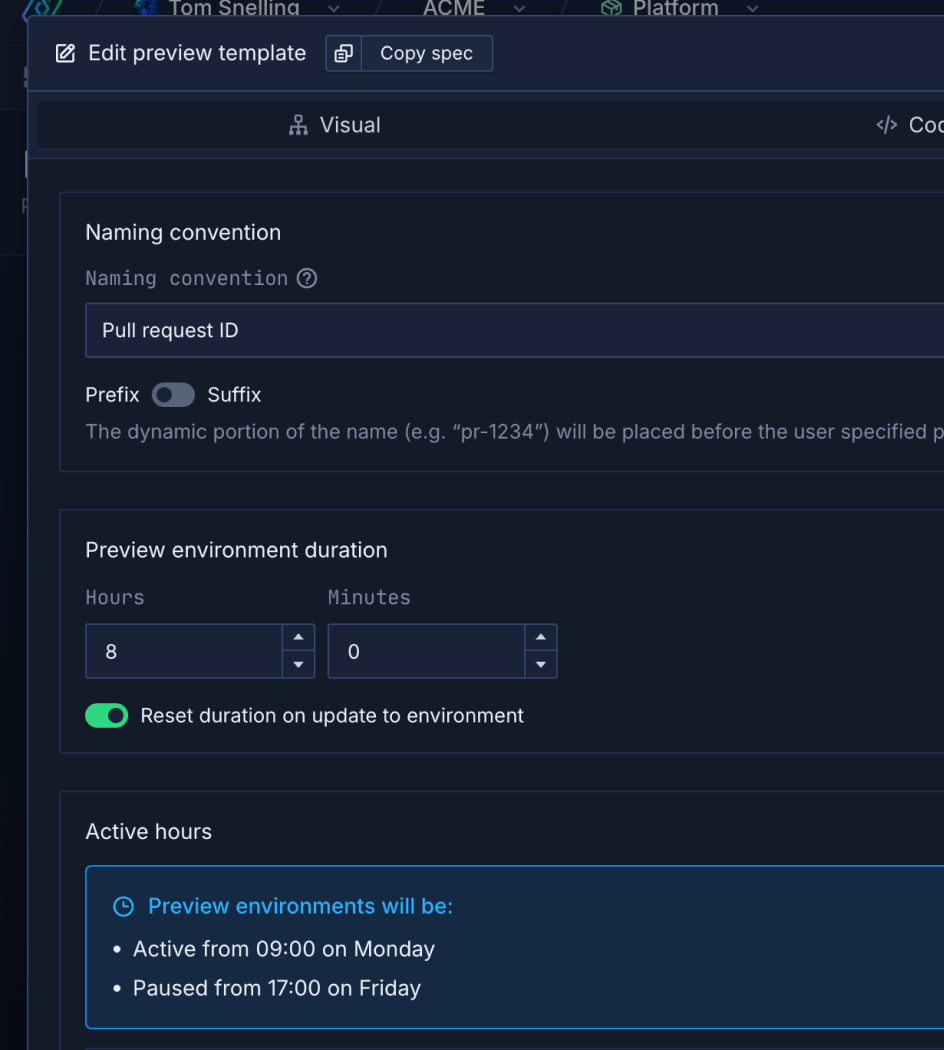Click the copy icon beside Copy spec
Image resolution: width=944 pixels, height=1050 pixels.
(343, 54)
